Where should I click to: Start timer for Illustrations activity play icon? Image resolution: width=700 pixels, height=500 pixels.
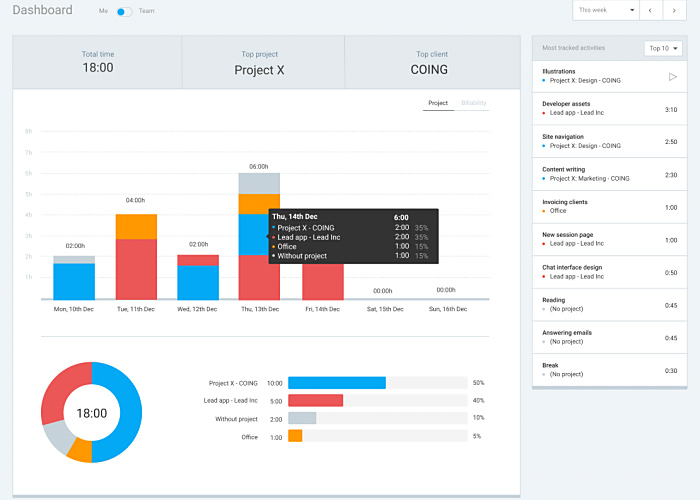(672, 76)
